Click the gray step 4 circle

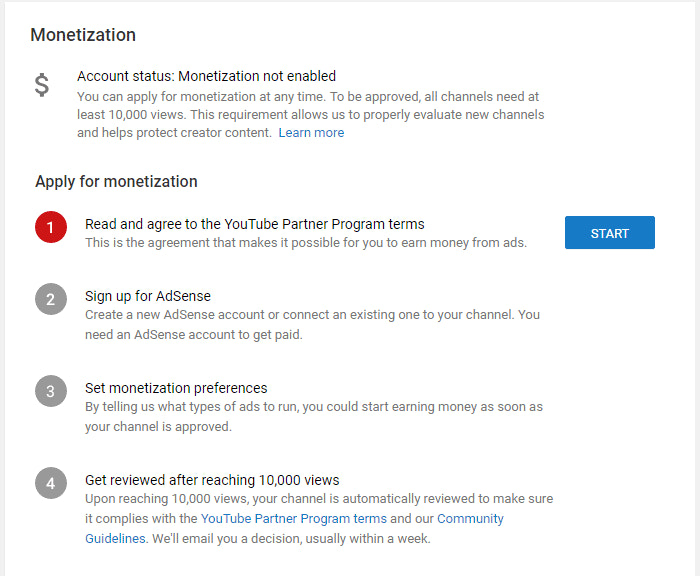click(51, 484)
